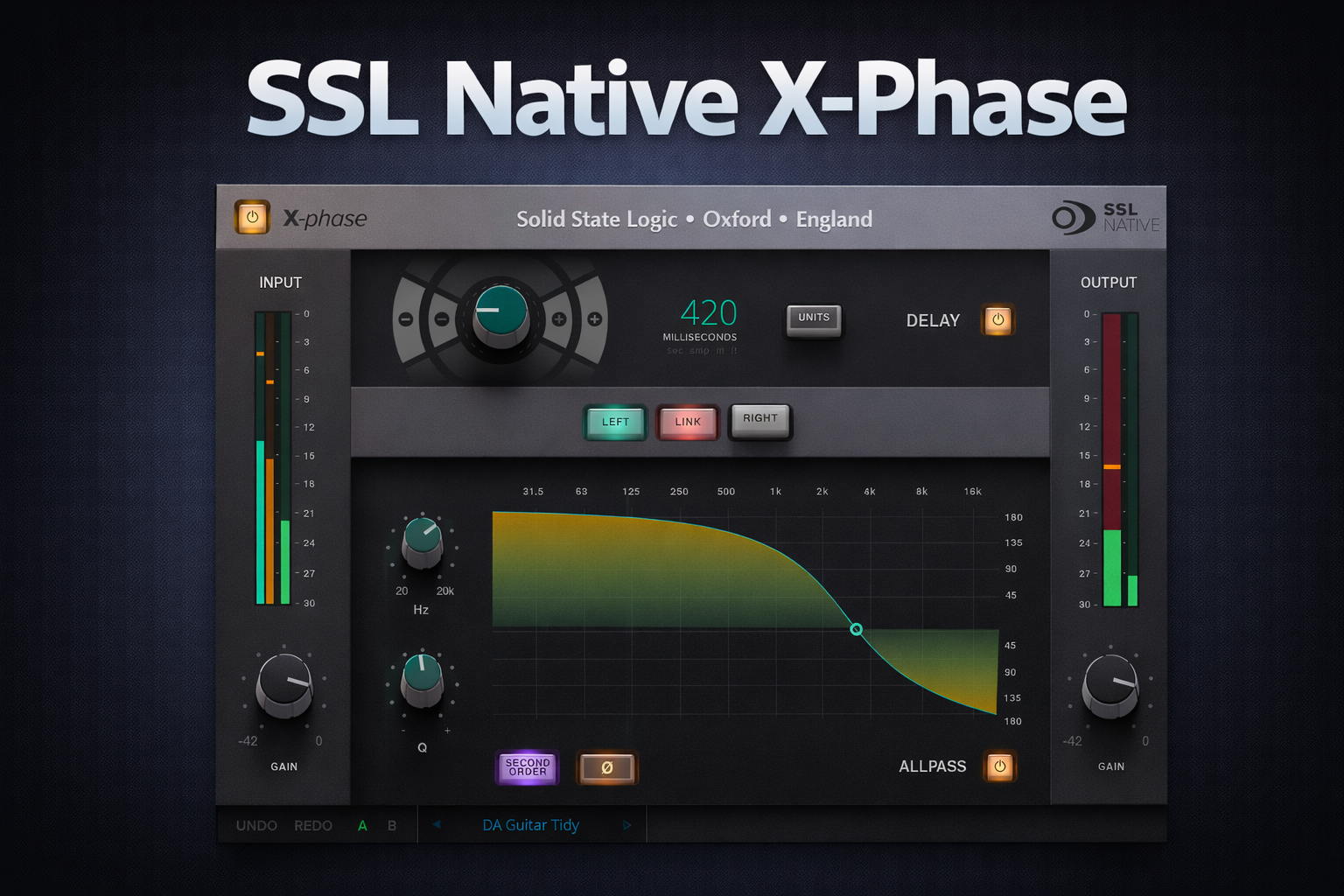Image resolution: width=1344 pixels, height=896 pixels.
Task: Enable SECOND ORDER filter mode
Action: [x=527, y=767]
